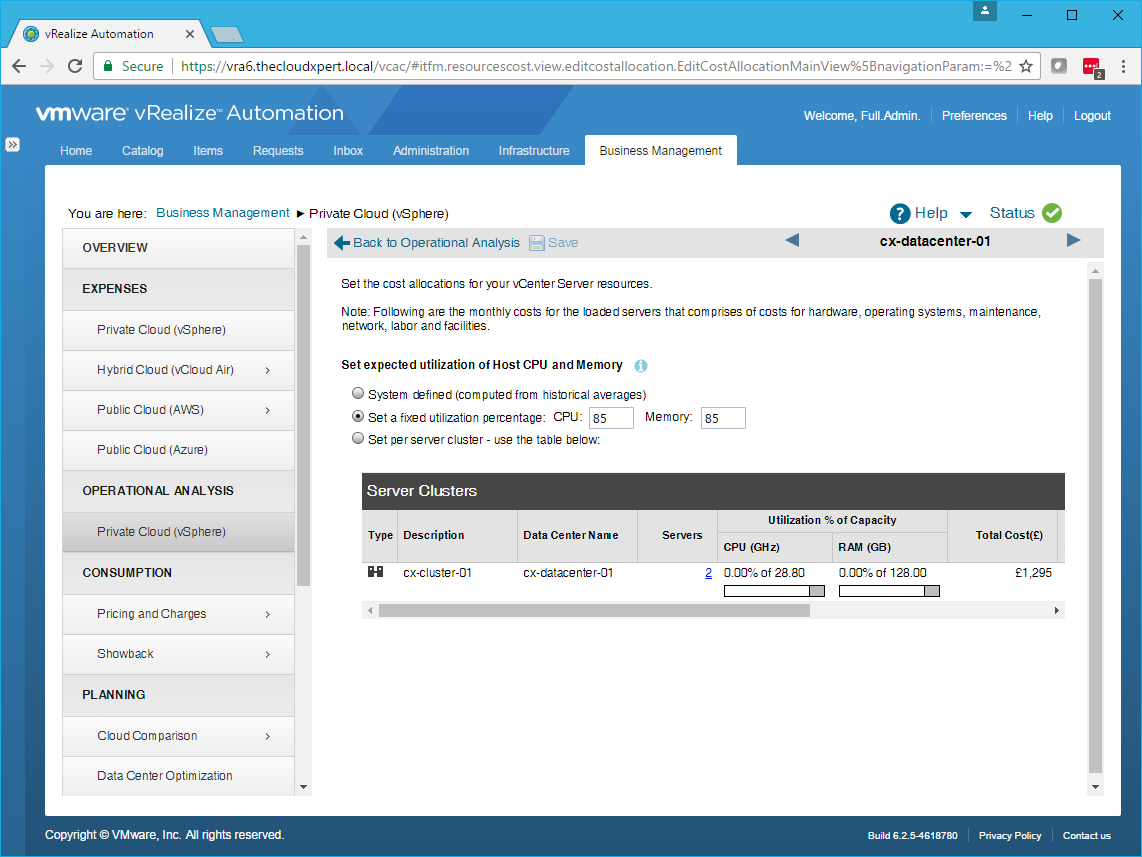Image resolution: width=1142 pixels, height=857 pixels.
Task: Go to previous data center arrow
Action: tap(792, 240)
